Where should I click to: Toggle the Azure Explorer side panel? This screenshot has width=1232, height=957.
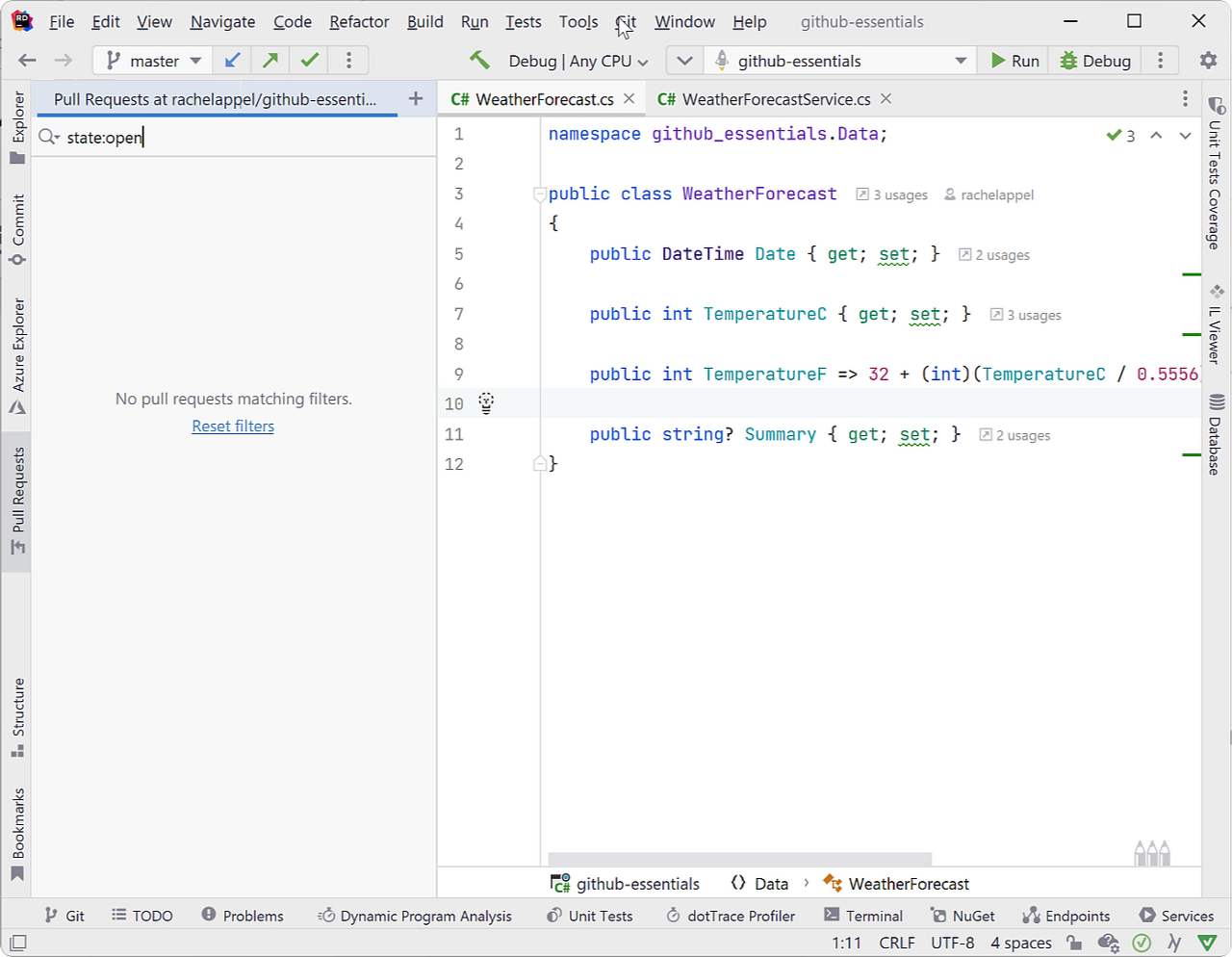pyautogui.click(x=17, y=356)
